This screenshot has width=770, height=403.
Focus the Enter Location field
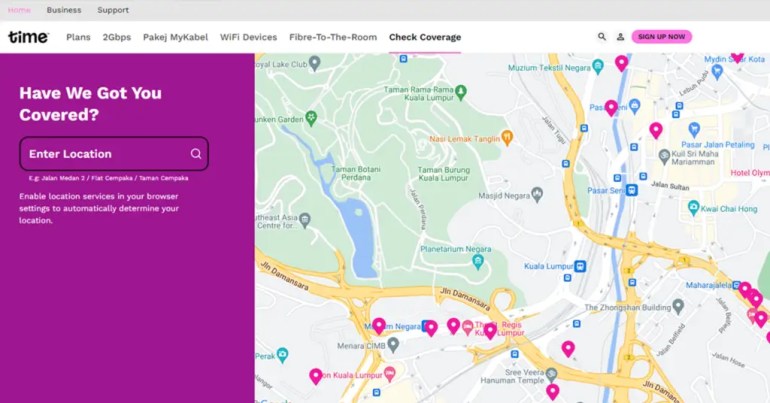pyautogui.click(x=114, y=154)
